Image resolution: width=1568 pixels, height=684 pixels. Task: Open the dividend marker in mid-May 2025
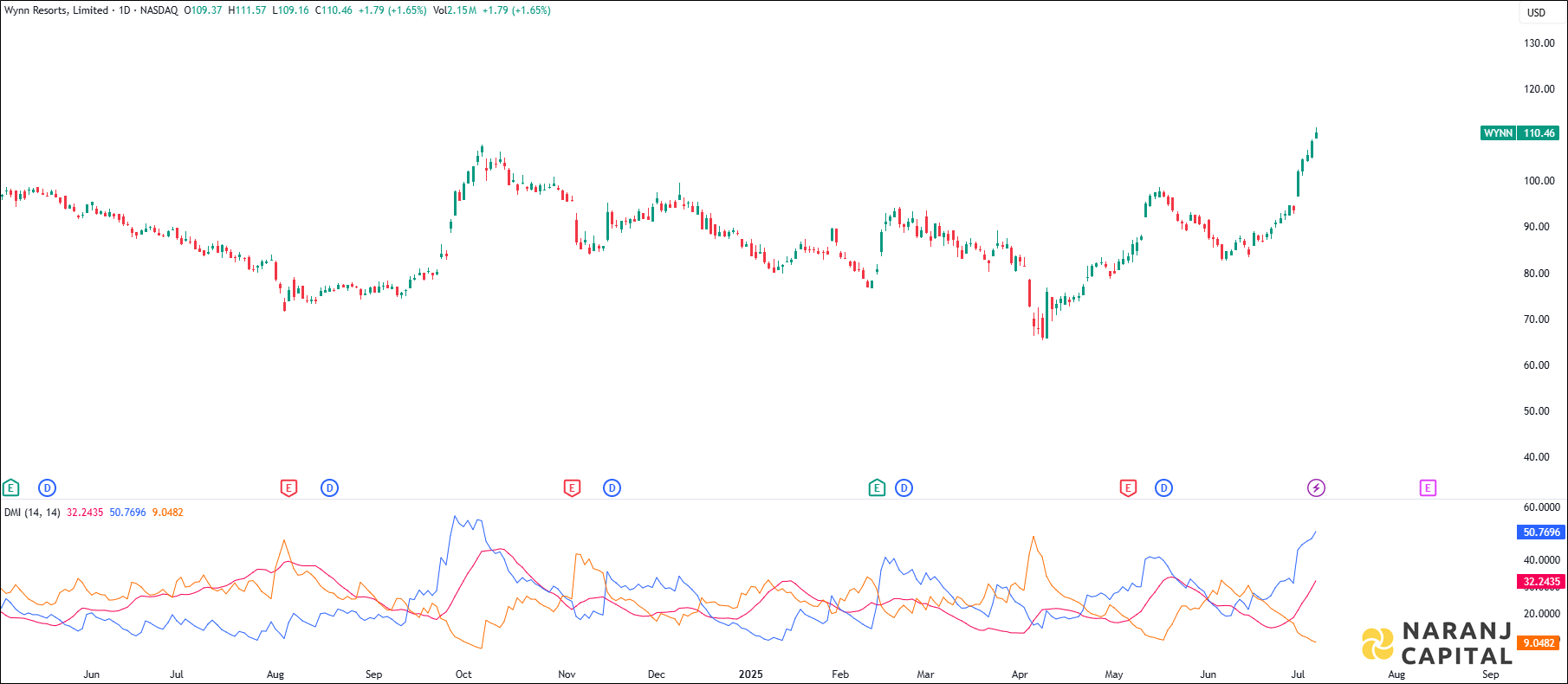coord(1163,488)
